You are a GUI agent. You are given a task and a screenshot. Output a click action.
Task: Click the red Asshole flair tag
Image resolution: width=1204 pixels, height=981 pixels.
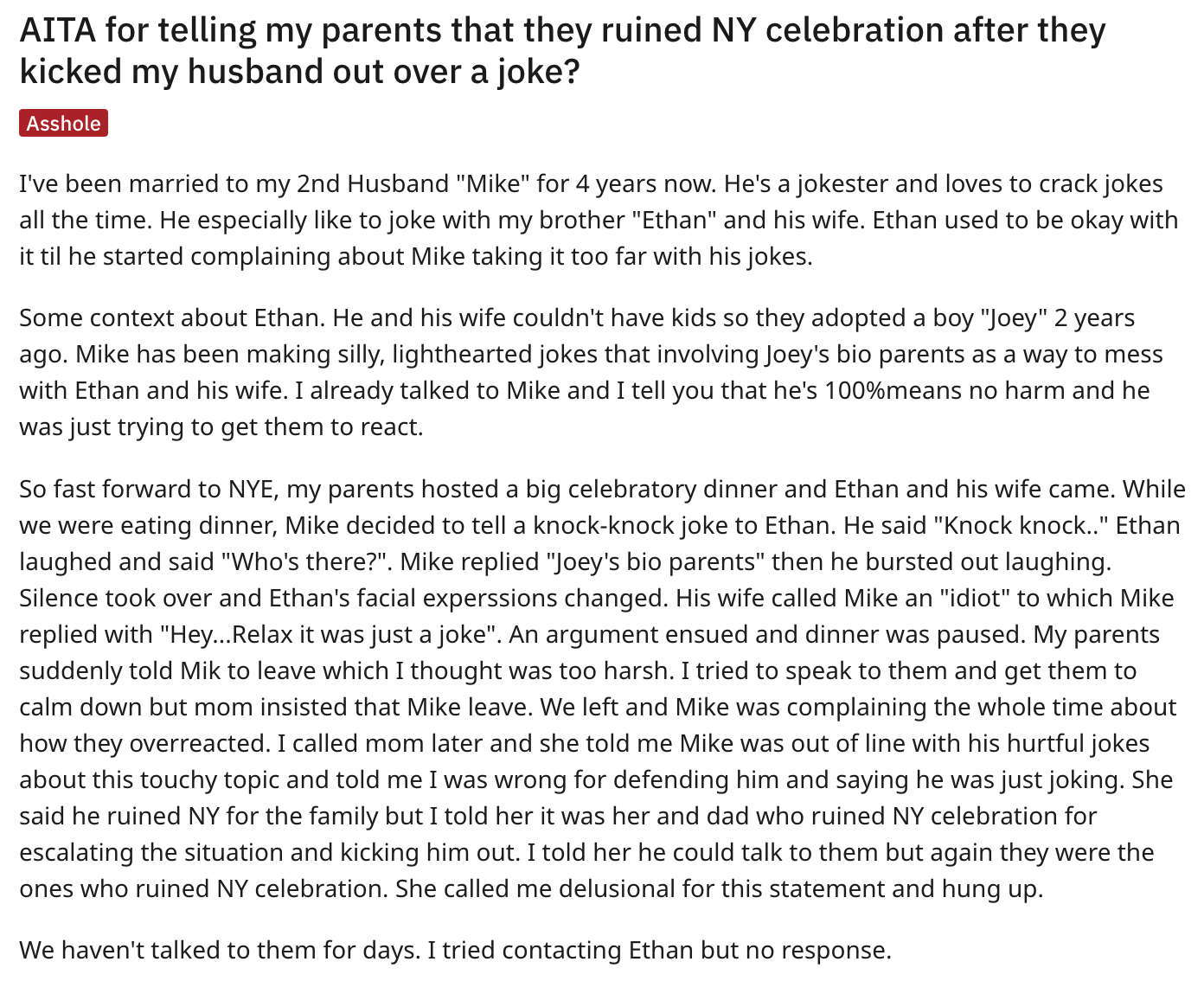(63, 124)
